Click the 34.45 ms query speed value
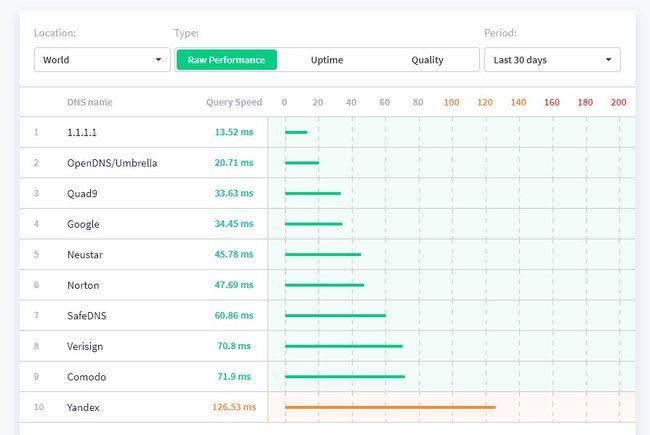The image size is (650, 435). pos(234,224)
